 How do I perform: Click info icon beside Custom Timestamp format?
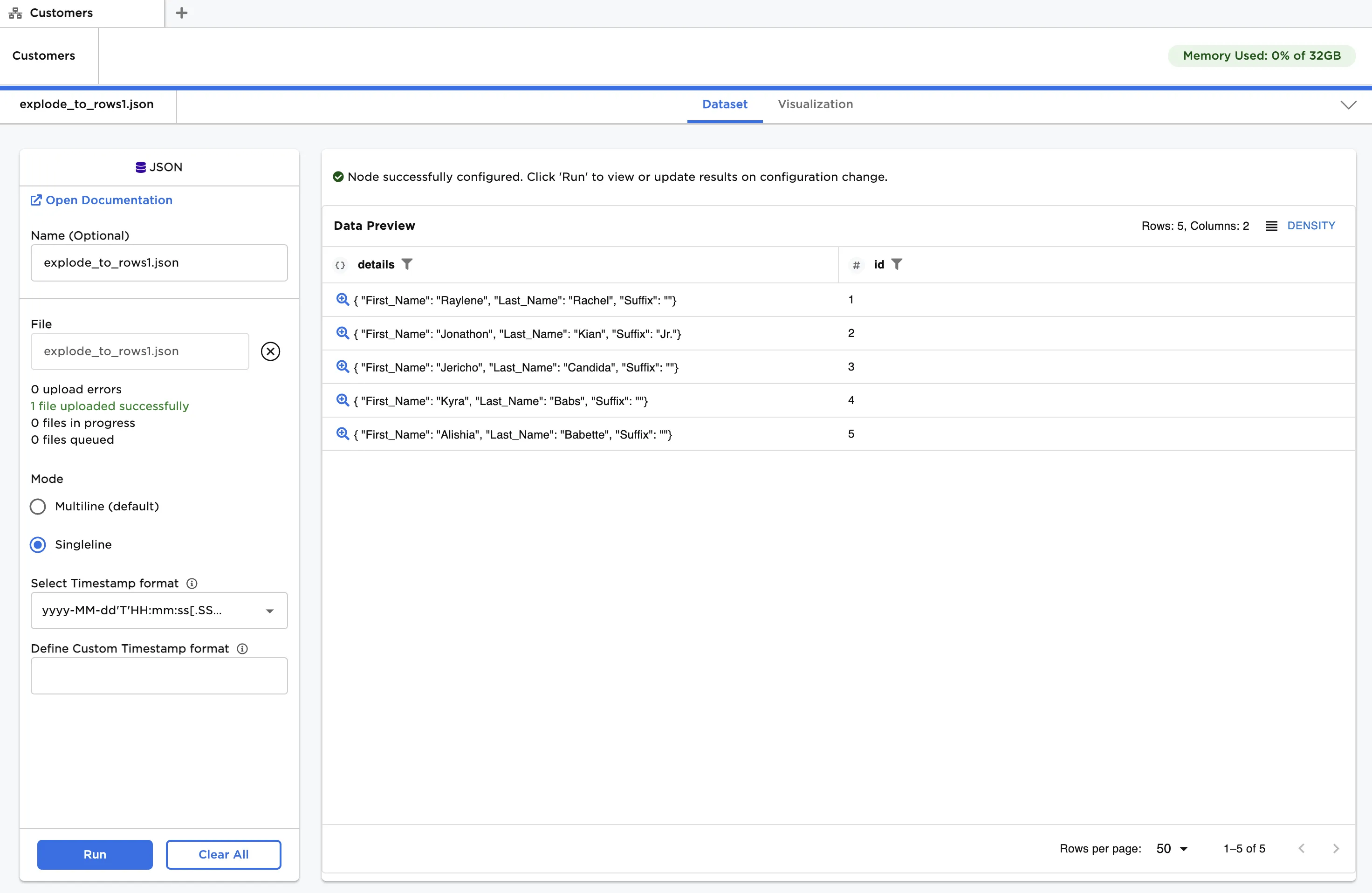click(x=242, y=649)
